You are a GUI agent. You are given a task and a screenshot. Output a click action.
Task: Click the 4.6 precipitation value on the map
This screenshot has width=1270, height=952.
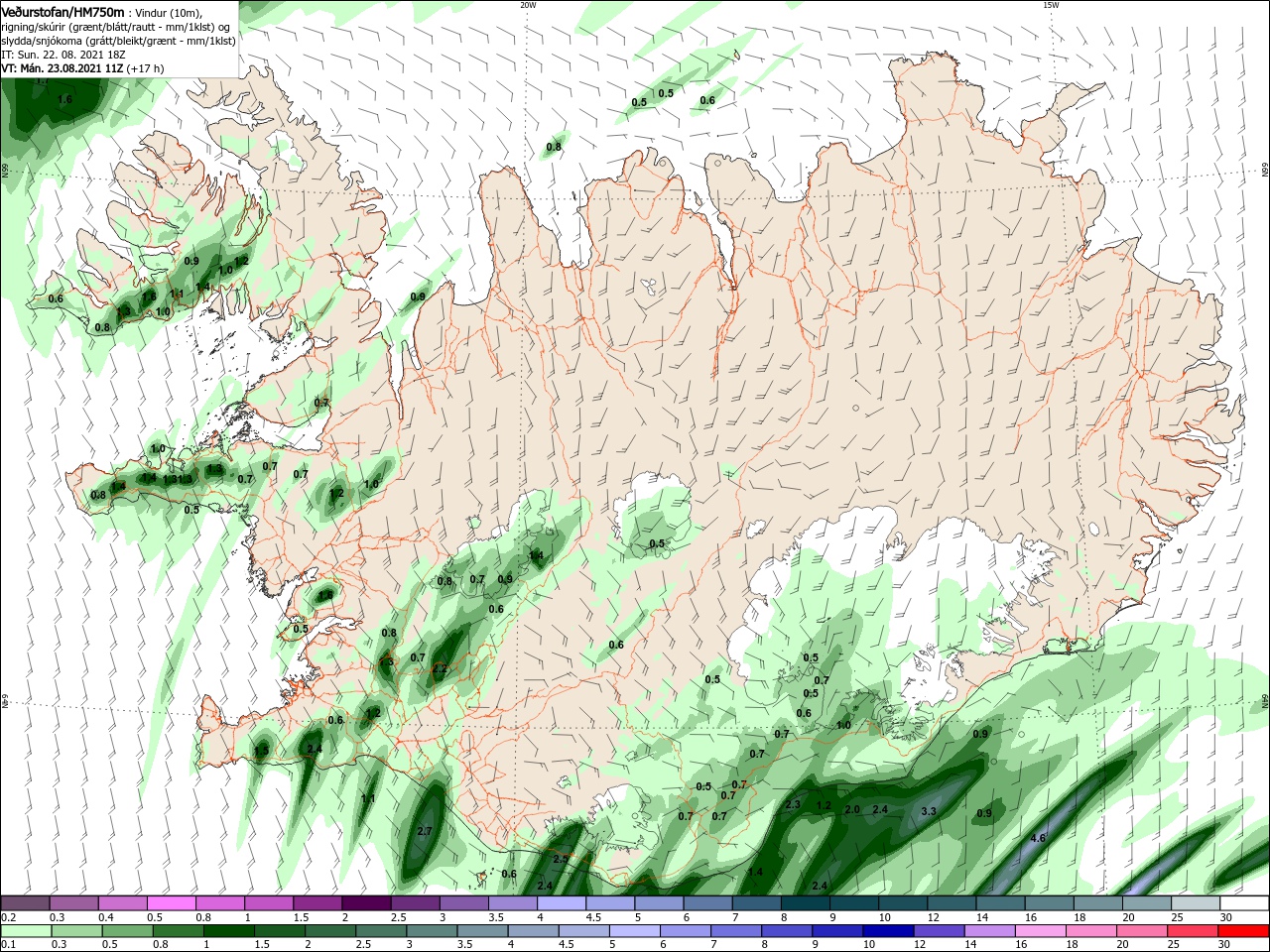[1038, 838]
